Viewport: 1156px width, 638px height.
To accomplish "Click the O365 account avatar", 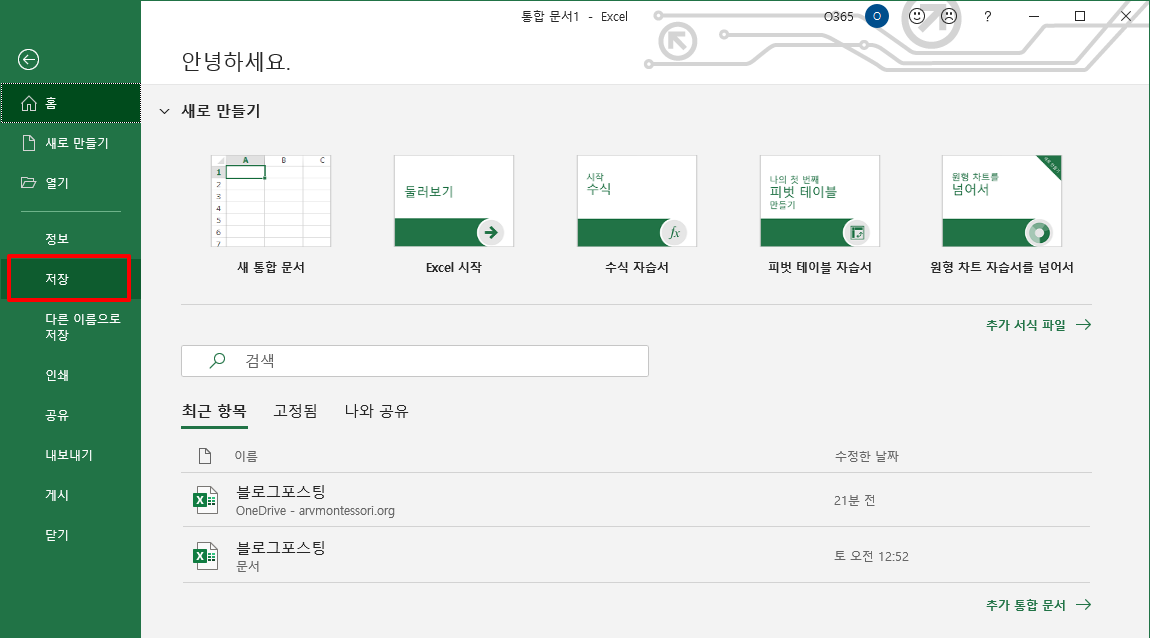I will pos(877,16).
